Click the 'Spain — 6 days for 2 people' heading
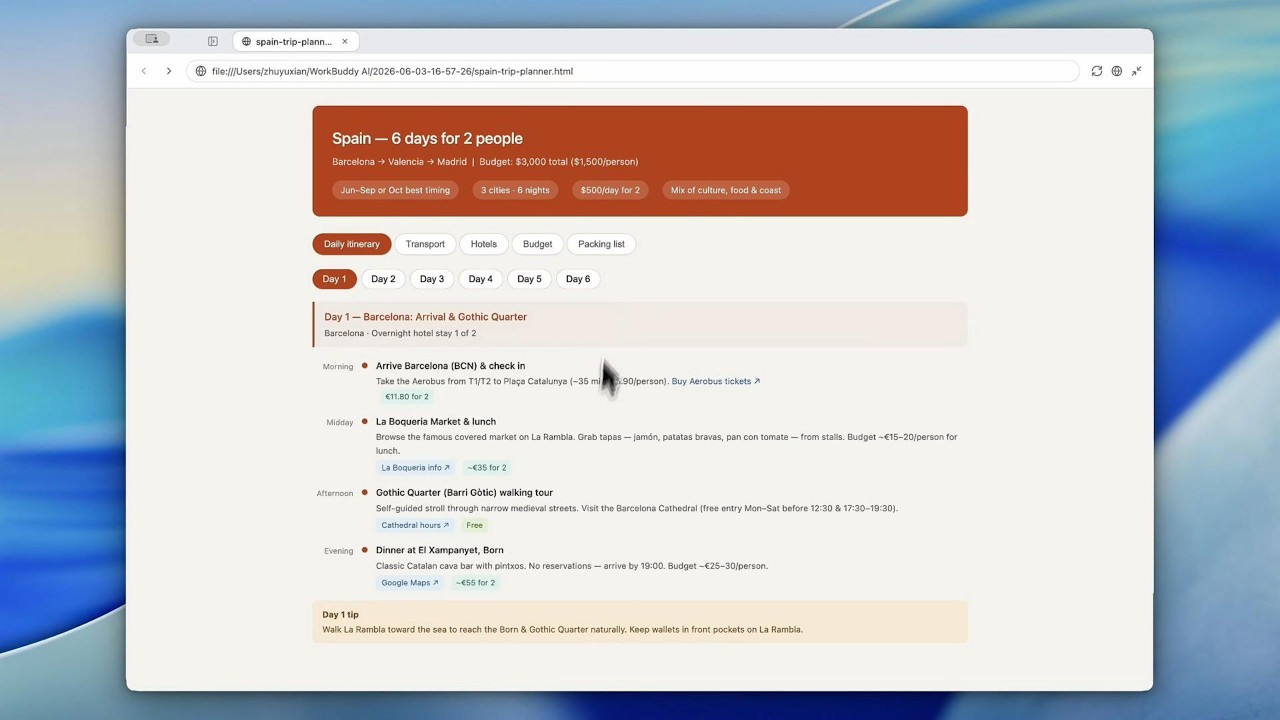This screenshot has height=720, width=1280. pos(427,139)
